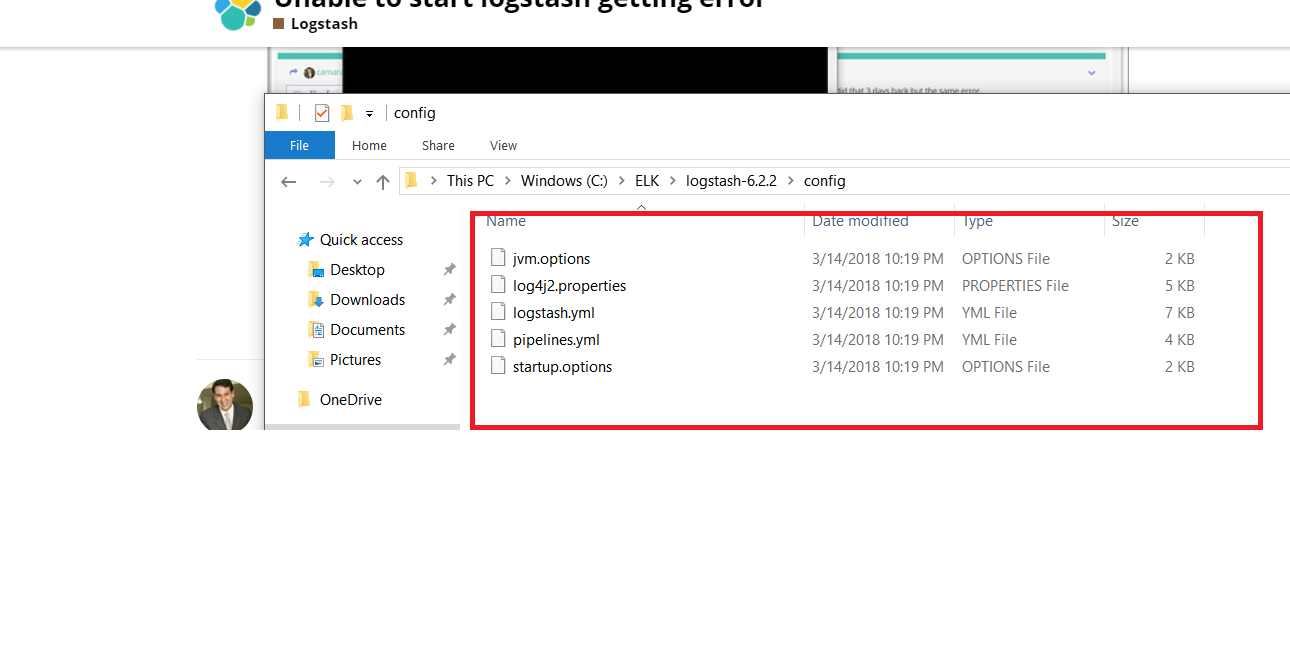
Task: Click the Properties checkmark quick access icon
Action: pos(322,113)
